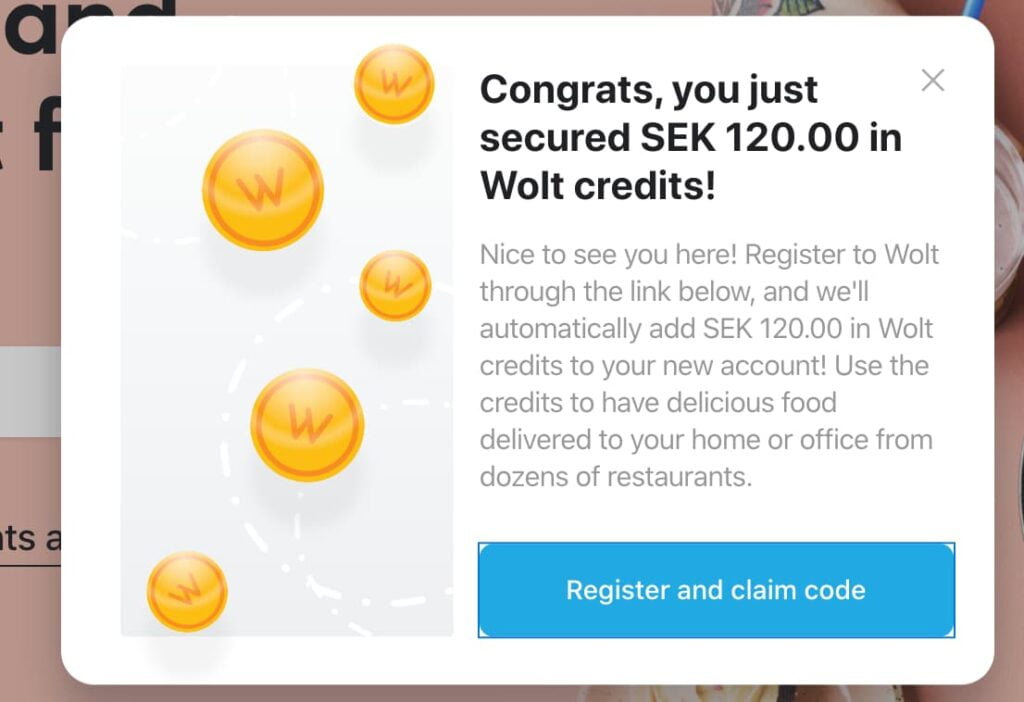Click the large coin on the dashed circle
The image size is (1024, 702).
[308, 425]
